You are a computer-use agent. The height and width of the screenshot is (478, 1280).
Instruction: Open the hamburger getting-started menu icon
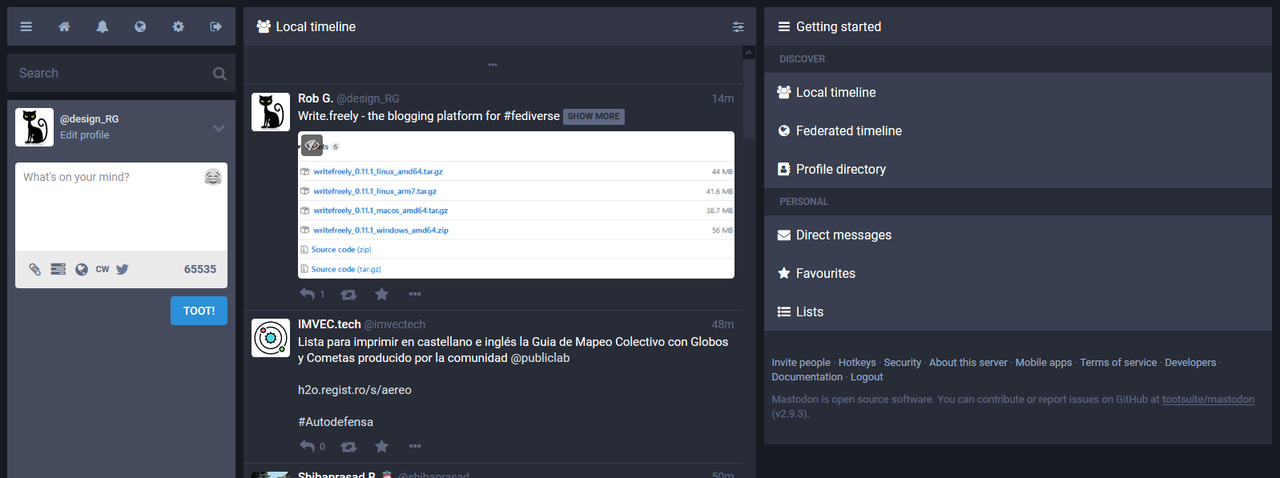point(26,27)
